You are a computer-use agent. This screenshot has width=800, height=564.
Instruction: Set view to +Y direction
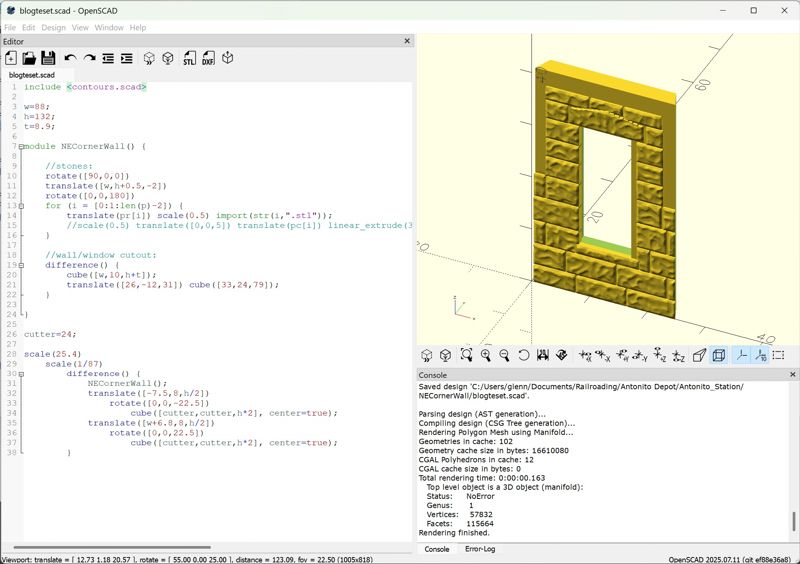[622, 355]
